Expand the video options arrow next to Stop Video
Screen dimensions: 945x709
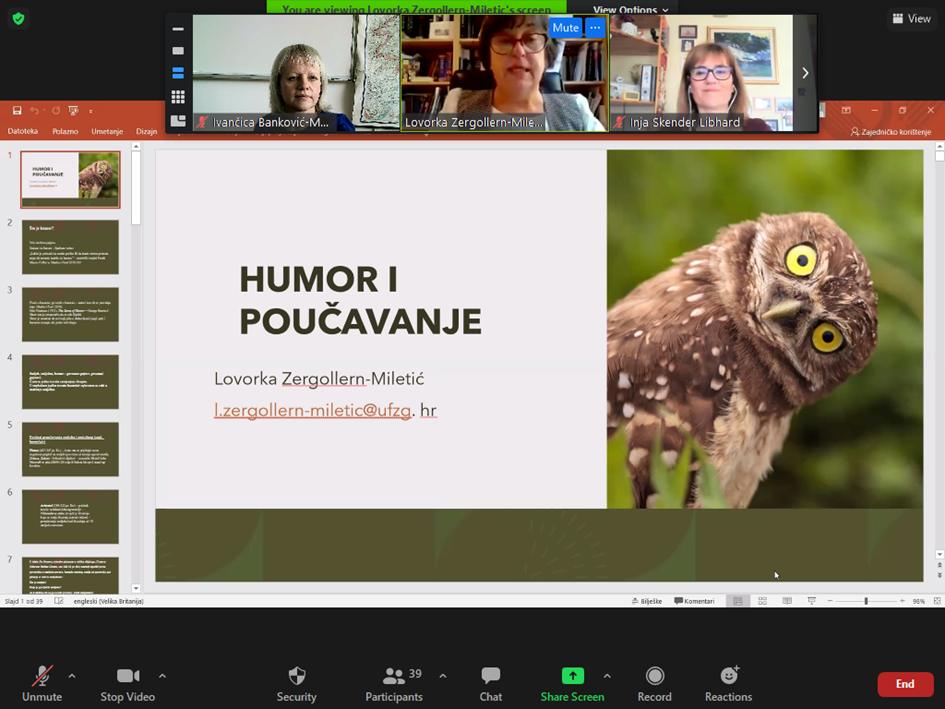click(162, 676)
